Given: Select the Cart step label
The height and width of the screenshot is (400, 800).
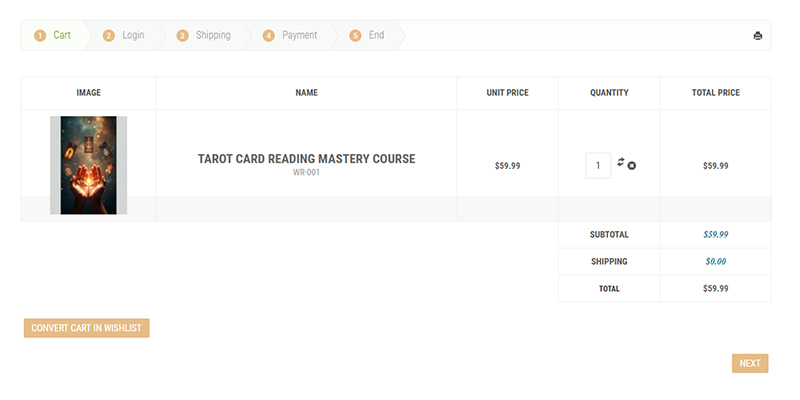Looking at the screenshot, I should click(62, 35).
